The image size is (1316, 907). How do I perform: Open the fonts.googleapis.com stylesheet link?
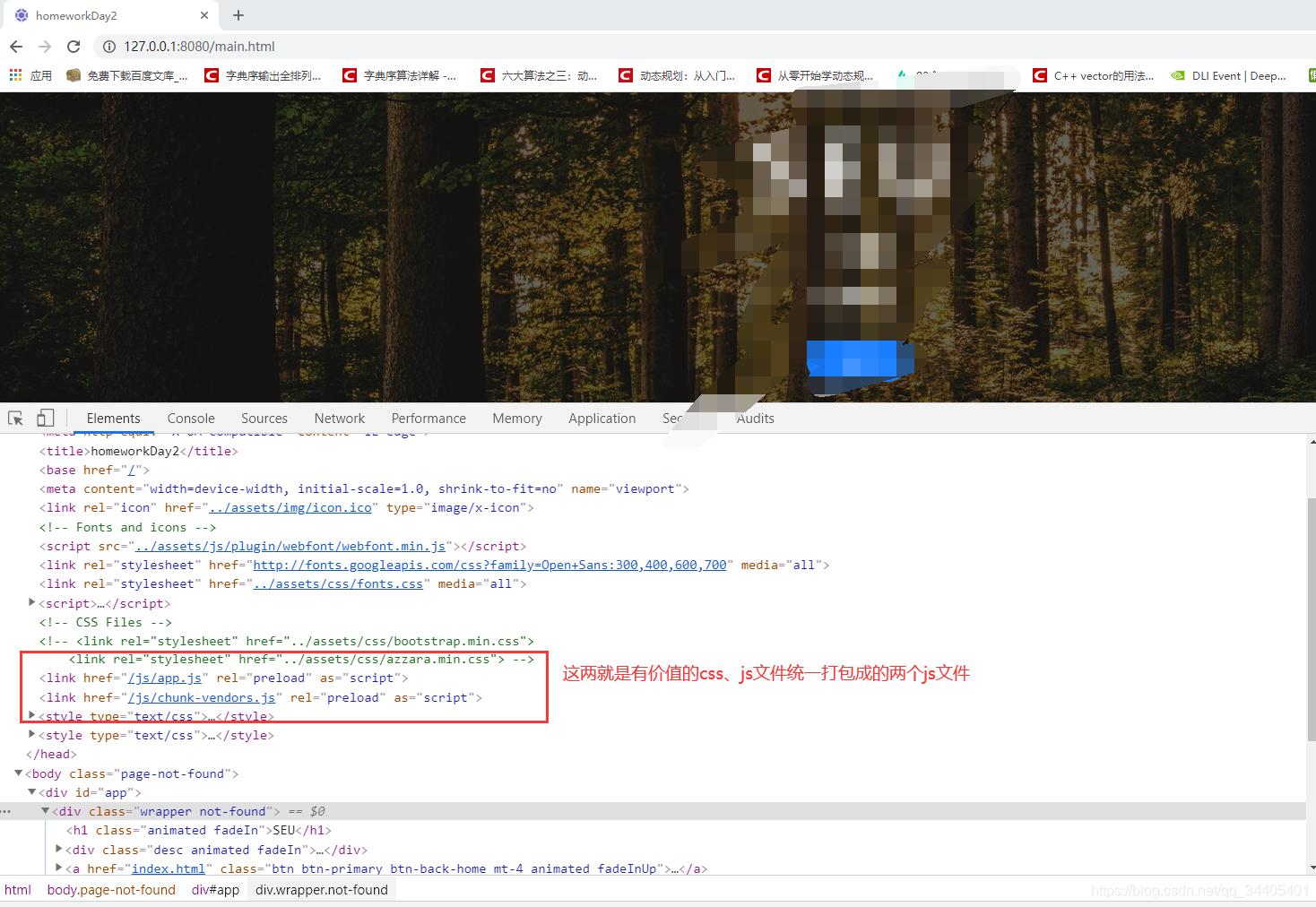[x=489, y=566]
